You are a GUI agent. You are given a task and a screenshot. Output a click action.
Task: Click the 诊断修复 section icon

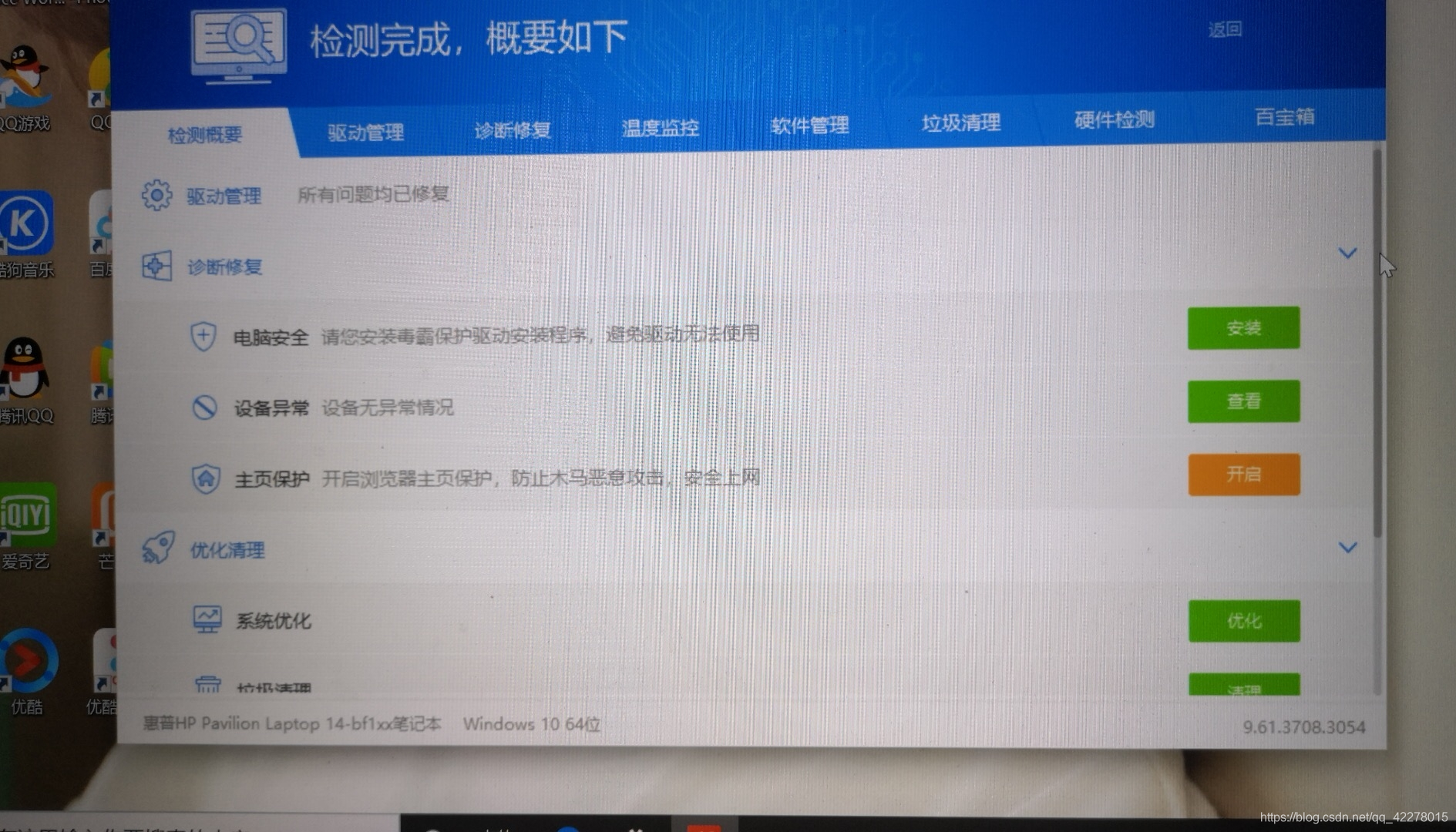click(156, 267)
